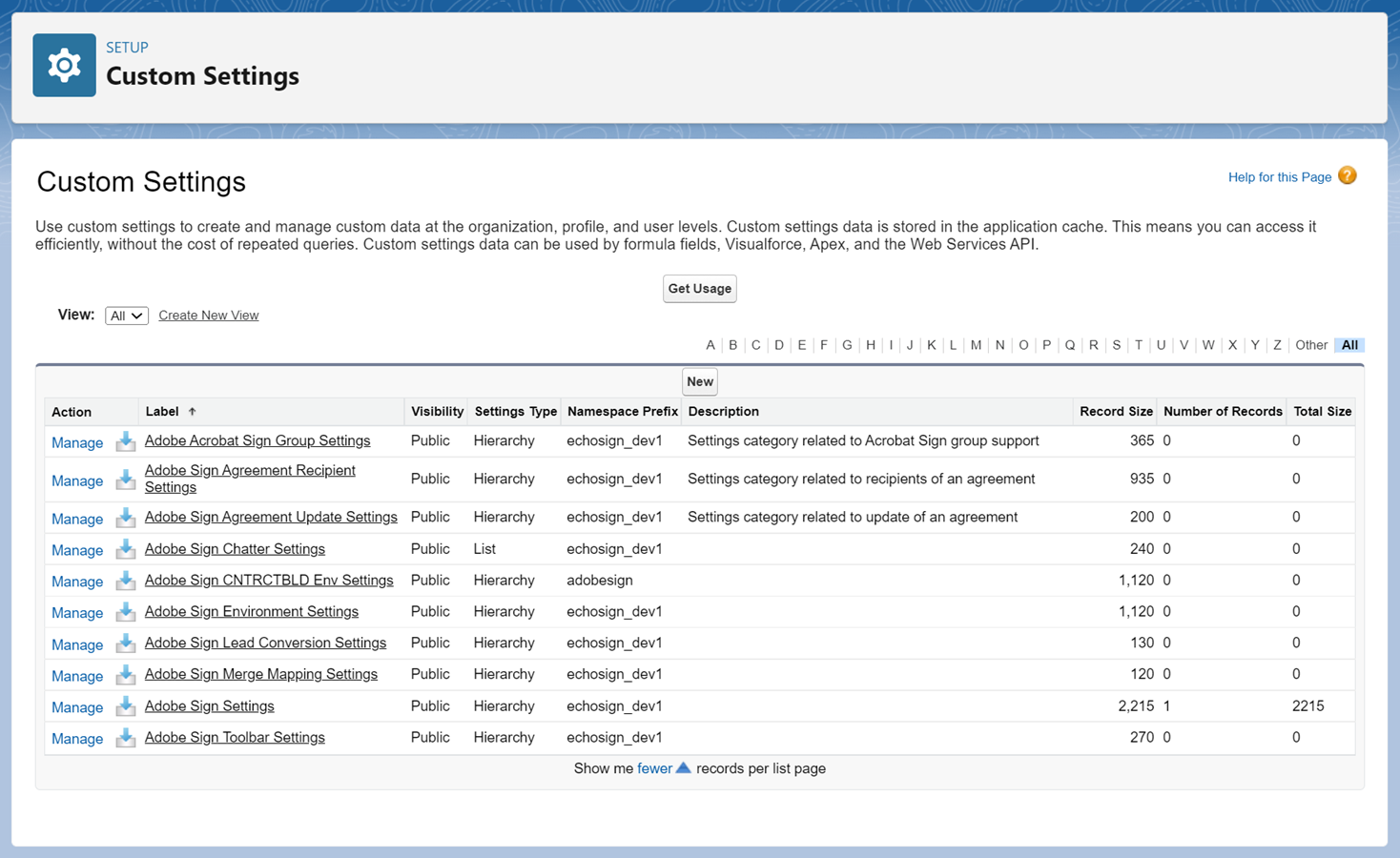The image size is (1400, 858).
Task: Open the View dropdown showing All
Action: click(126, 315)
